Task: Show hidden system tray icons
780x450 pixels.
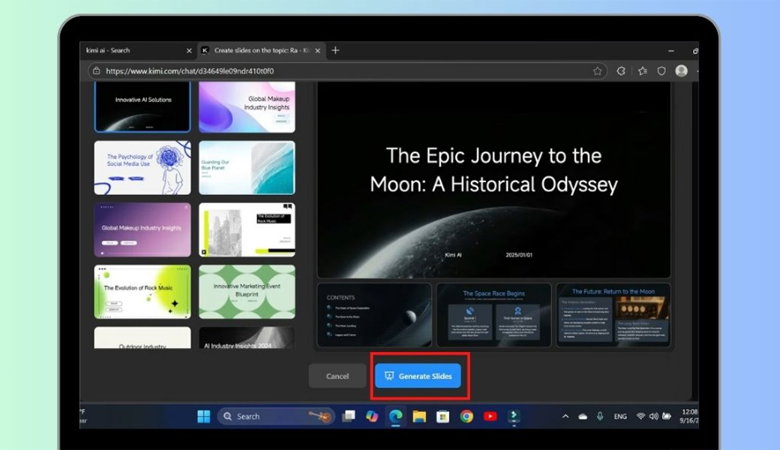Action: pyautogui.click(x=565, y=416)
